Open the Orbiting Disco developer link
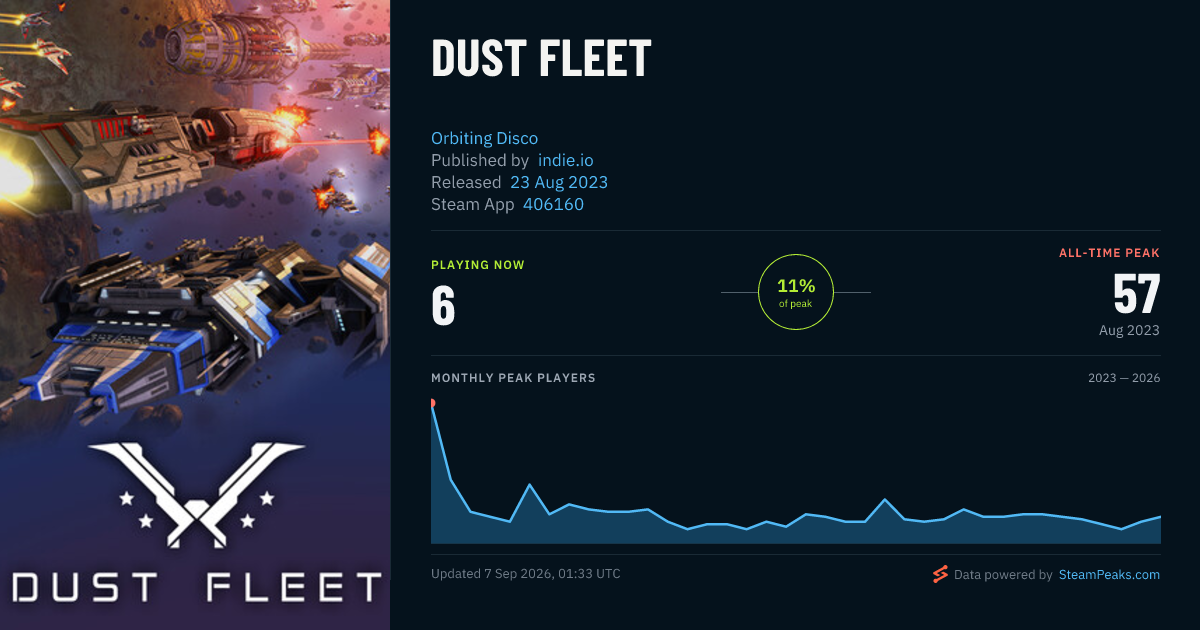Image resolution: width=1200 pixels, height=630 pixels. pos(485,138)
